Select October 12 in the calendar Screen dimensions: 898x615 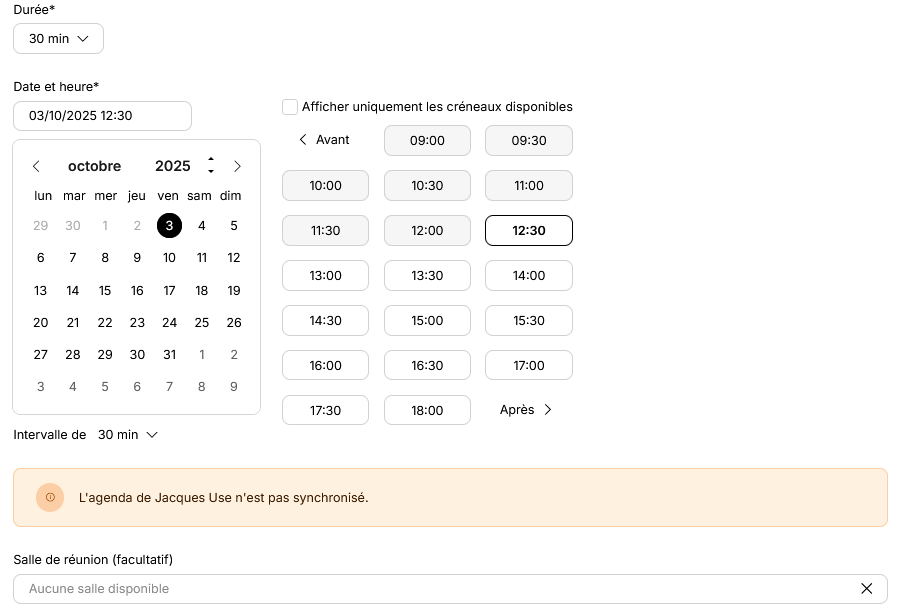[234, 258]
